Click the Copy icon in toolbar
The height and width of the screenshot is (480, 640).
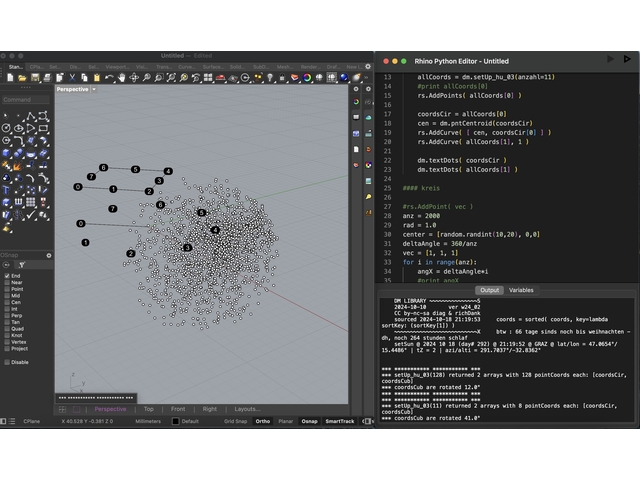[x=84, y=78]
